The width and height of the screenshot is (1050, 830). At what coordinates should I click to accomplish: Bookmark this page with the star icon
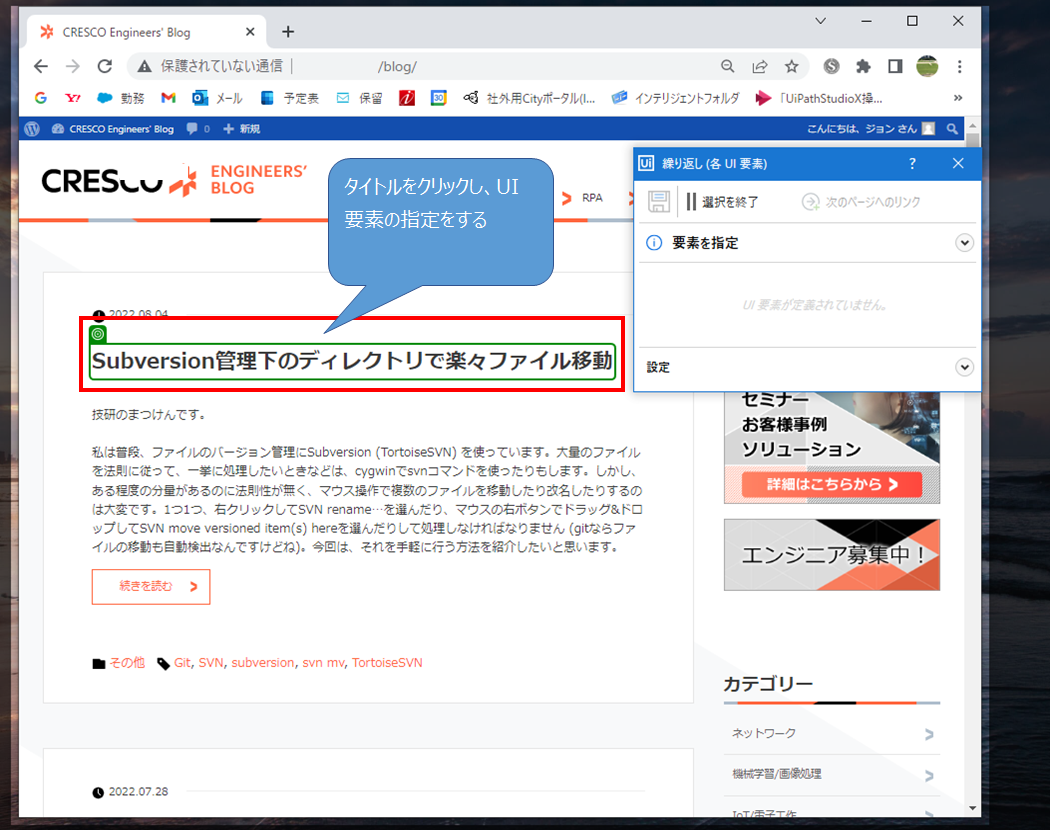792,66
